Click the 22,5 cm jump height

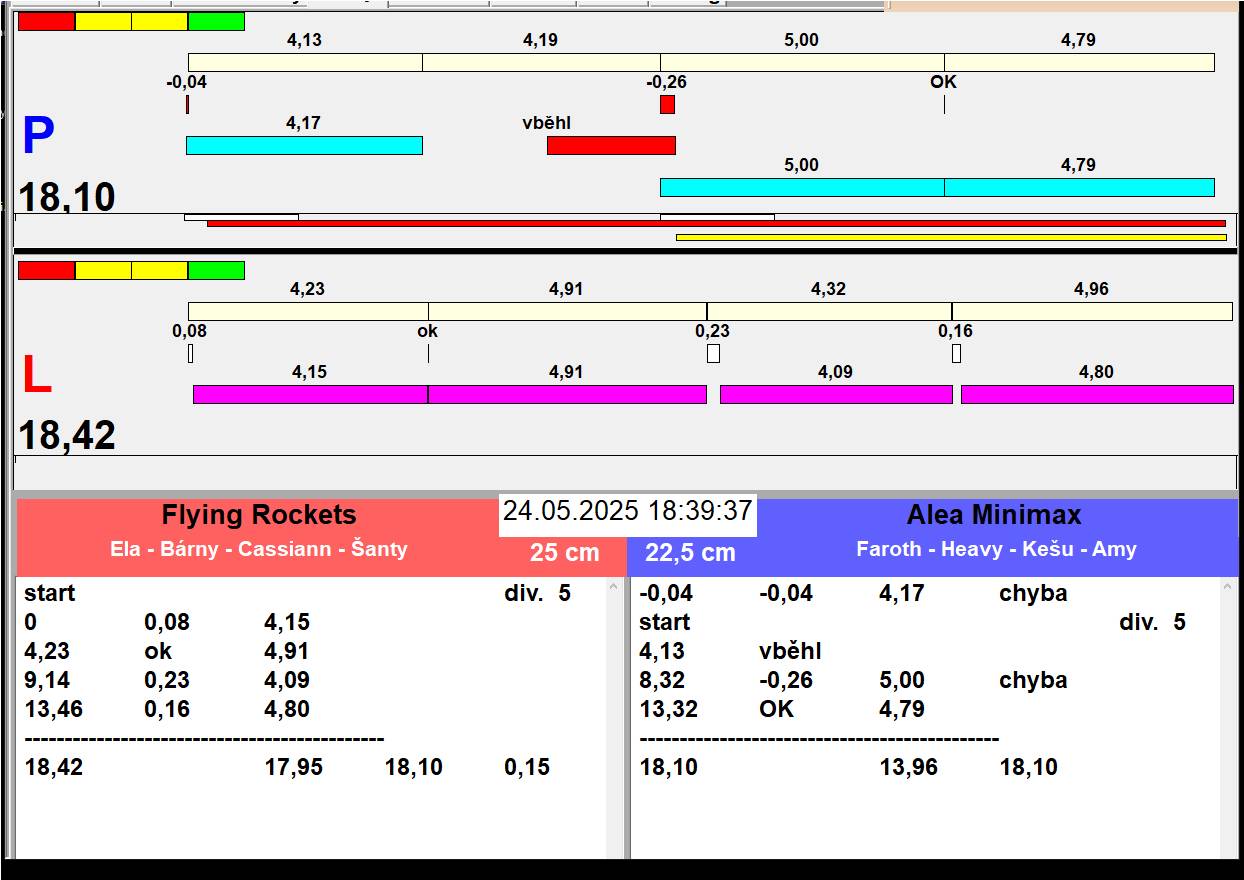pyautogui.click(x=690, y=552)
